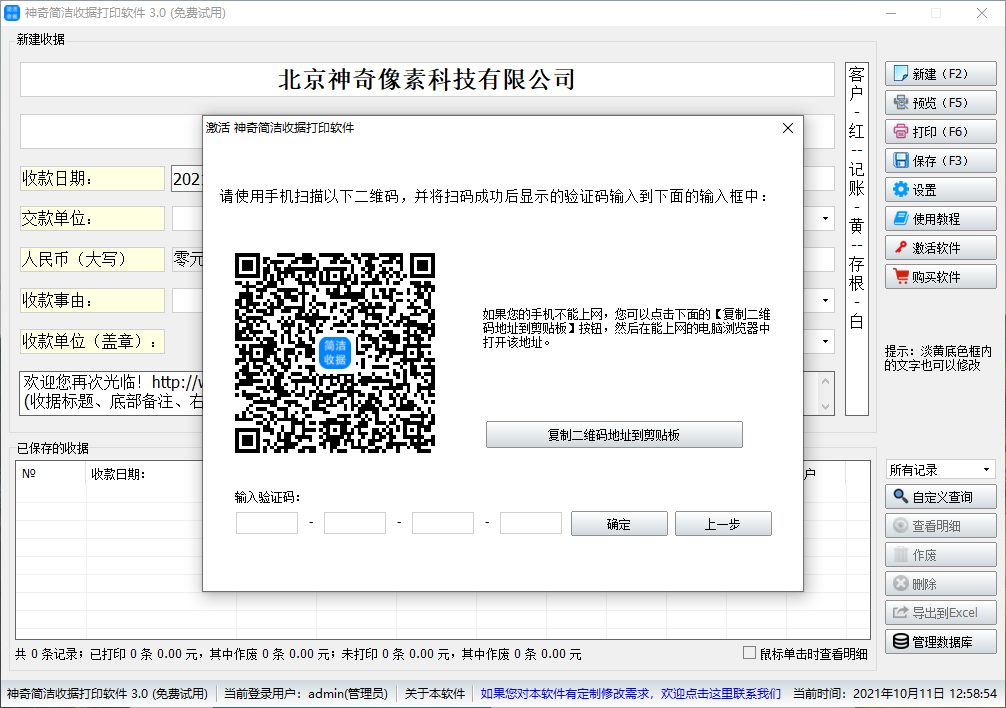The width and height of the screenshot is (1006, 708).
Task: Focus the third verification code box
Action: pyautogui.click(x=443, y=523)
